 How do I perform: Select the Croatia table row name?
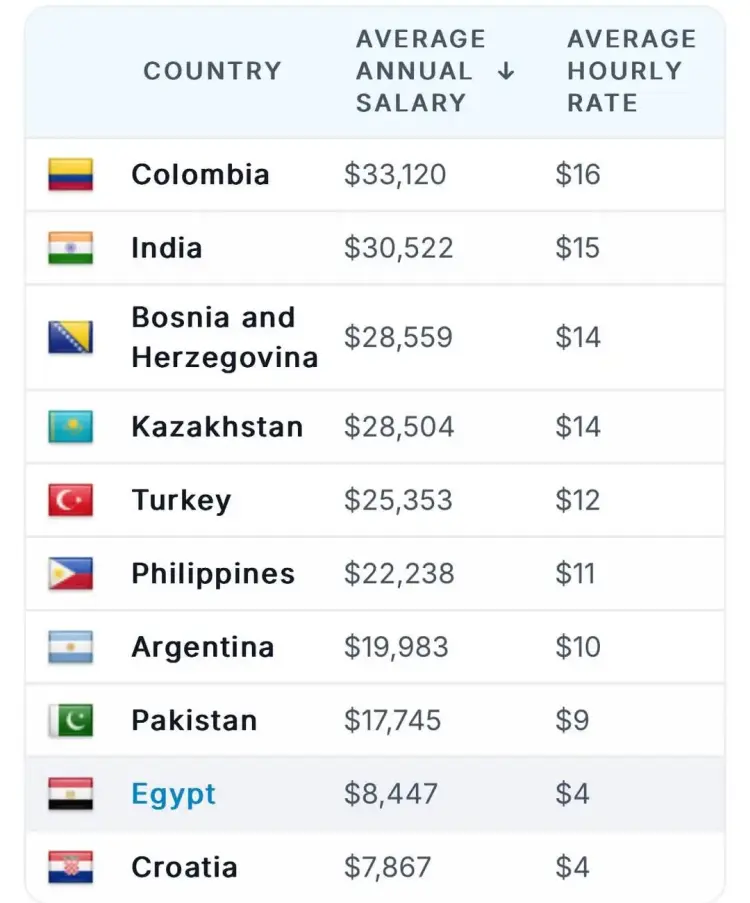[184, 867]
